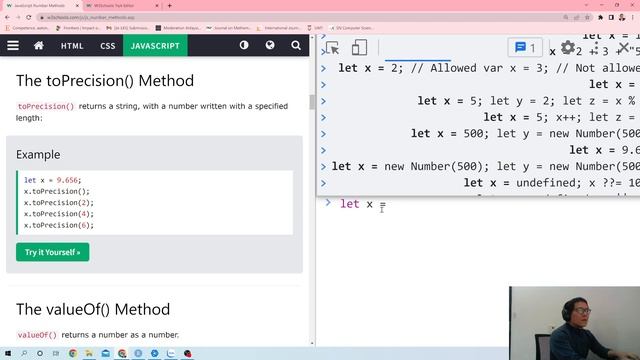
Task: Open the language globe icon
Action: pos(270,45)
